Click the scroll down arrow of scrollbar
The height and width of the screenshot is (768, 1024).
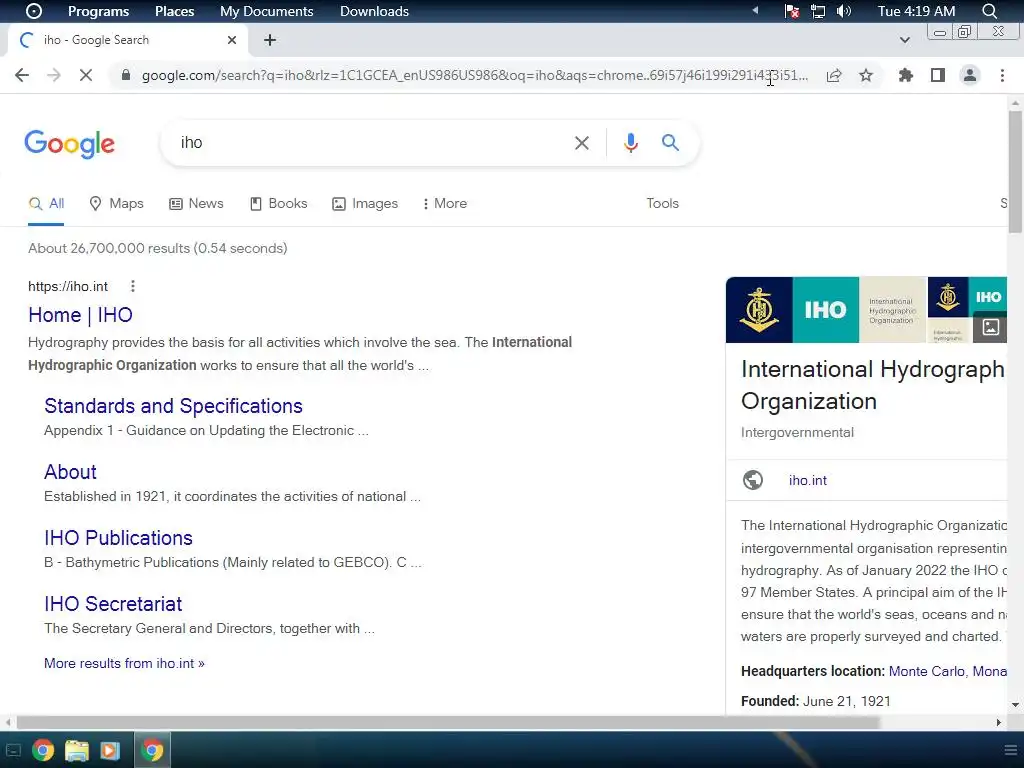click(x=1015, y=705)
